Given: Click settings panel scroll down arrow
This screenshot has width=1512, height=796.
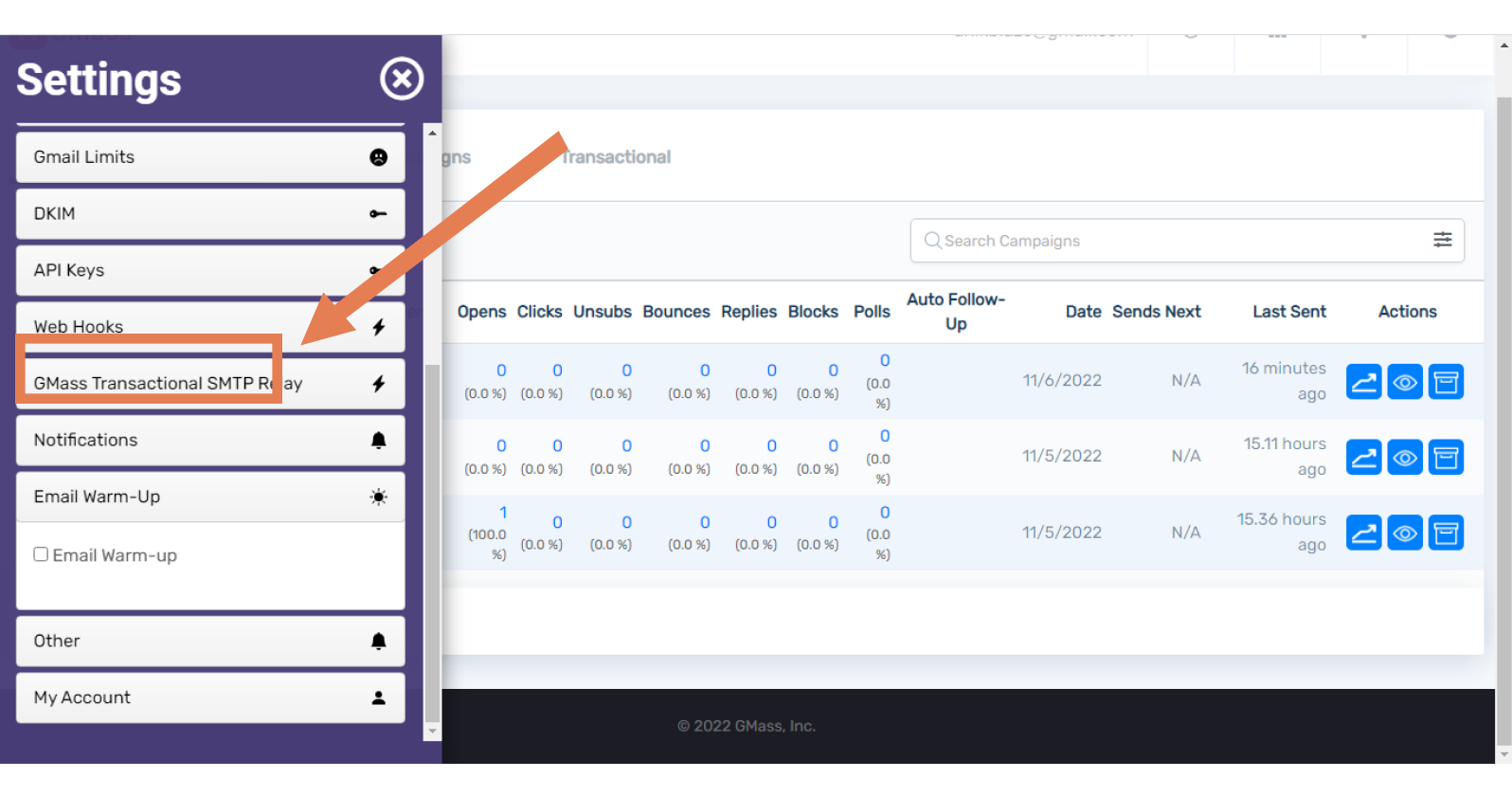Looking at the screenshot, I should [432, 732].
